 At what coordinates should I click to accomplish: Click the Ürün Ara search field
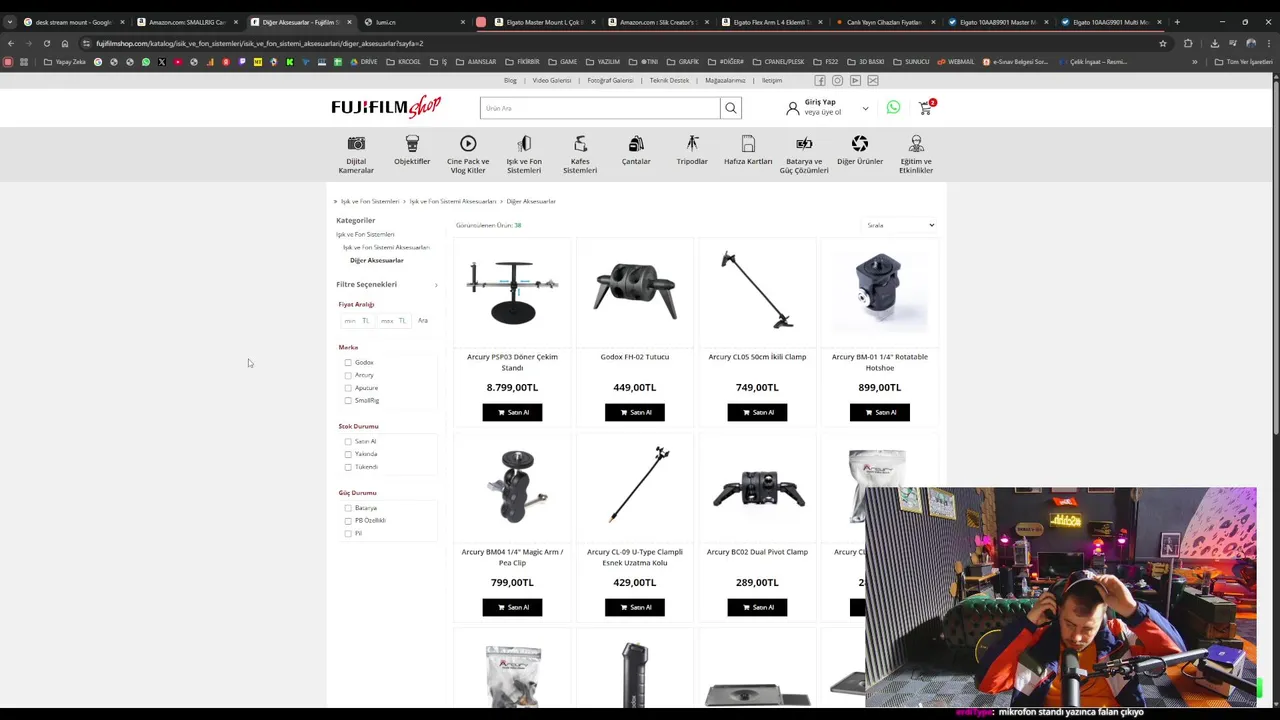point(600,108)
